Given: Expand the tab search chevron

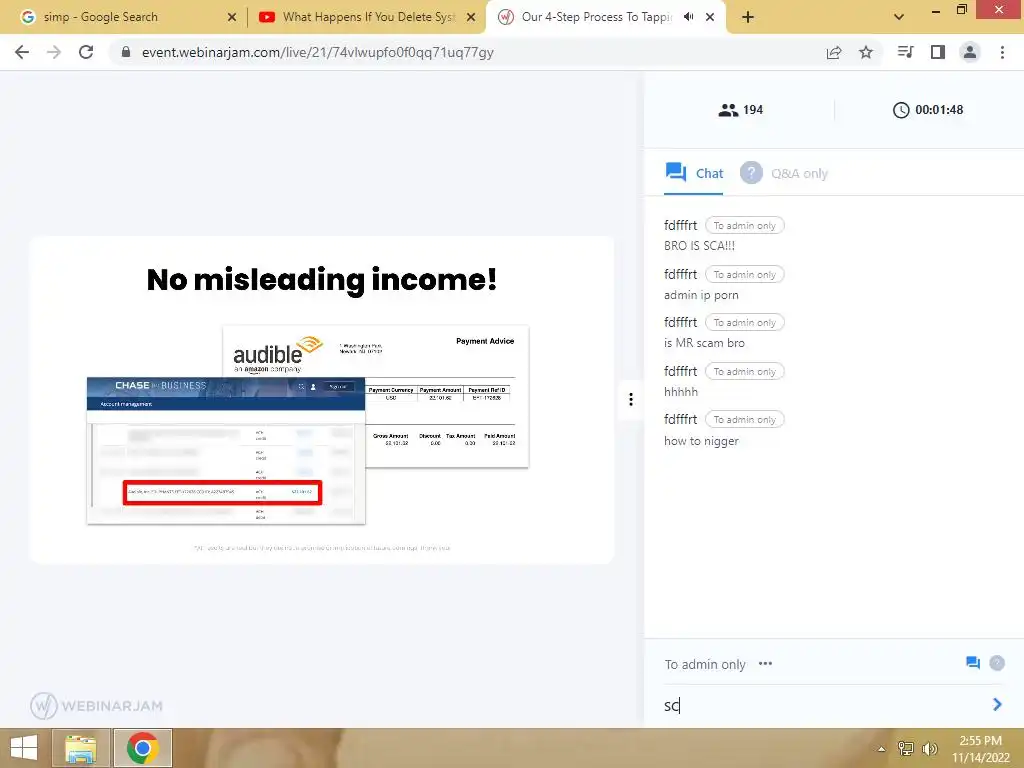Looking at the screenshot, I should tap(899, 17).
